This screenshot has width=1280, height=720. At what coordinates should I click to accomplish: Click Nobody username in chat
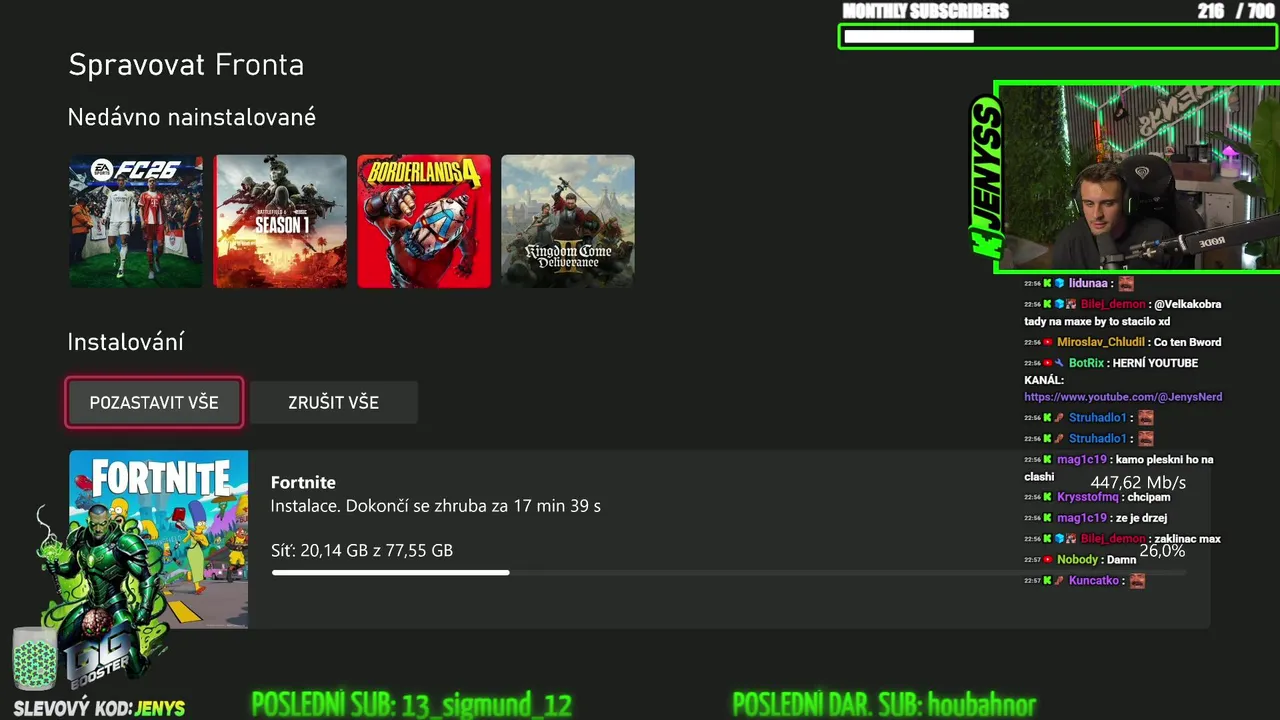click(1077, 560)
